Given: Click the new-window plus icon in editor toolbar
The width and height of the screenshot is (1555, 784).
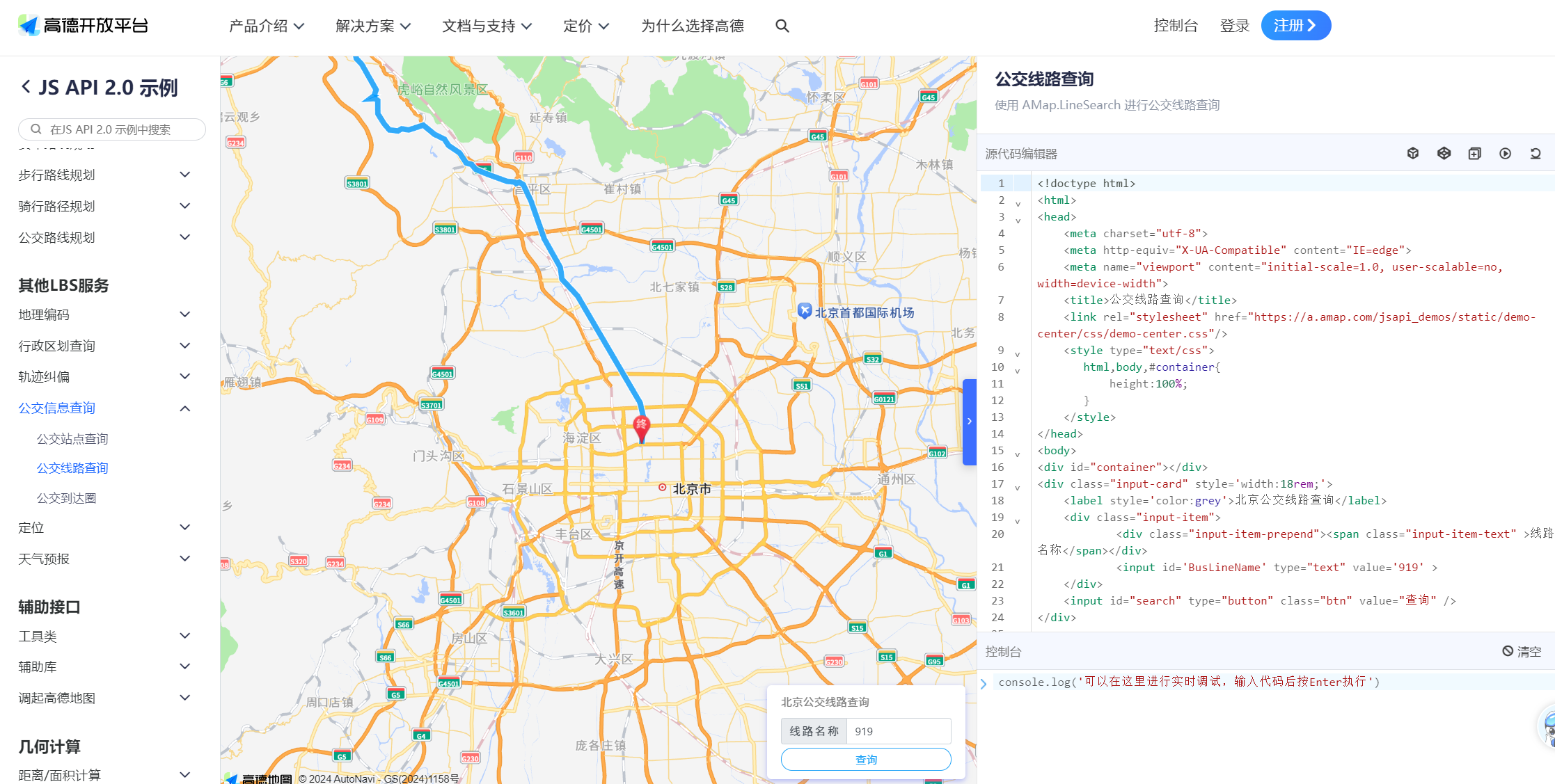Looking at the screenshot, I should click(1475, 153).
